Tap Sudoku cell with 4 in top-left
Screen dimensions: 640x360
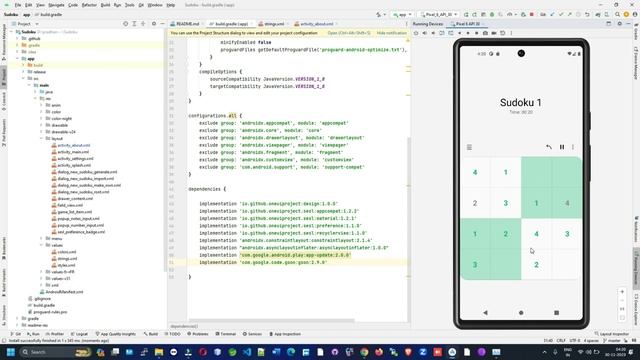[x=475, y=172]
